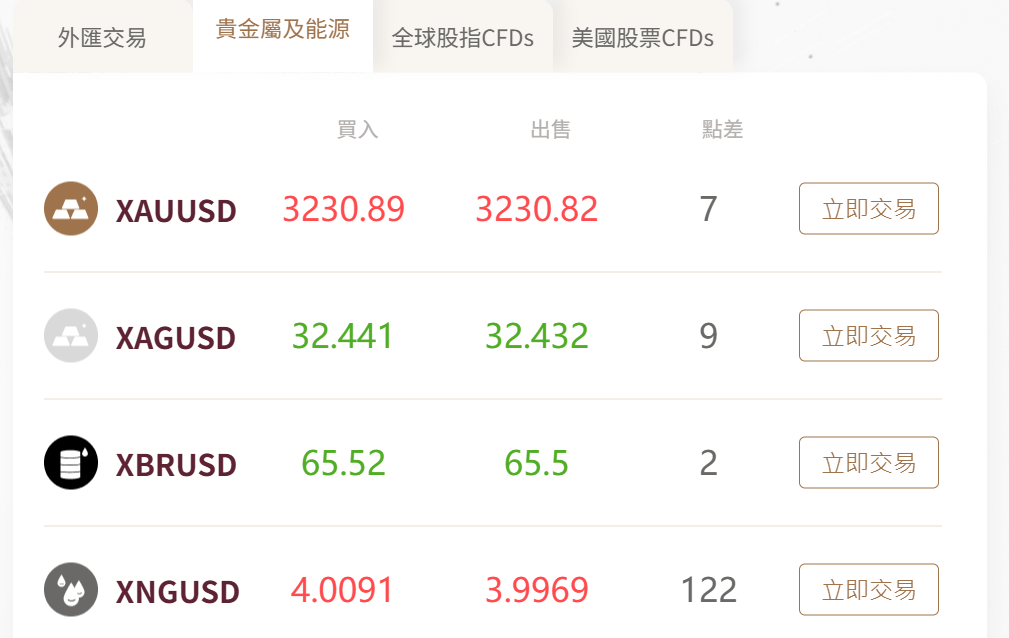This screenshot has width=1009, height=638.
Task: Select the 貴金屬及能源 tab
Action: 282,31
